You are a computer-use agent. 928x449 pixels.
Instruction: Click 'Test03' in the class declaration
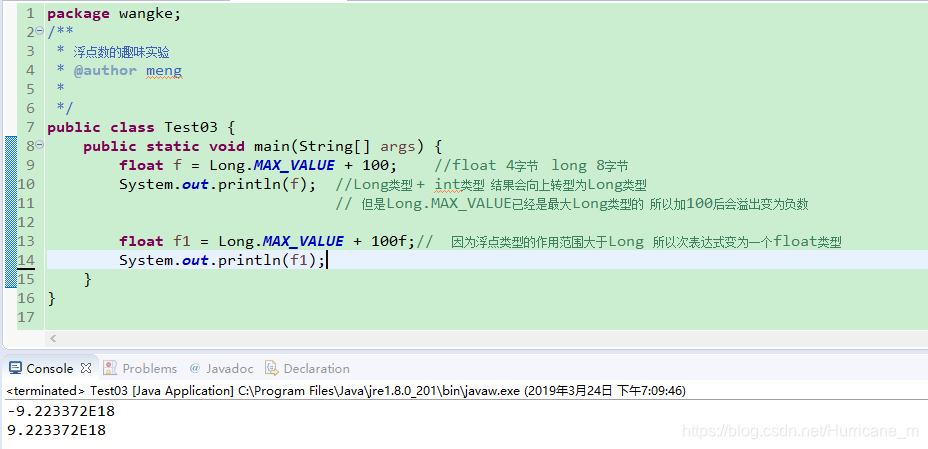point(191,127)
